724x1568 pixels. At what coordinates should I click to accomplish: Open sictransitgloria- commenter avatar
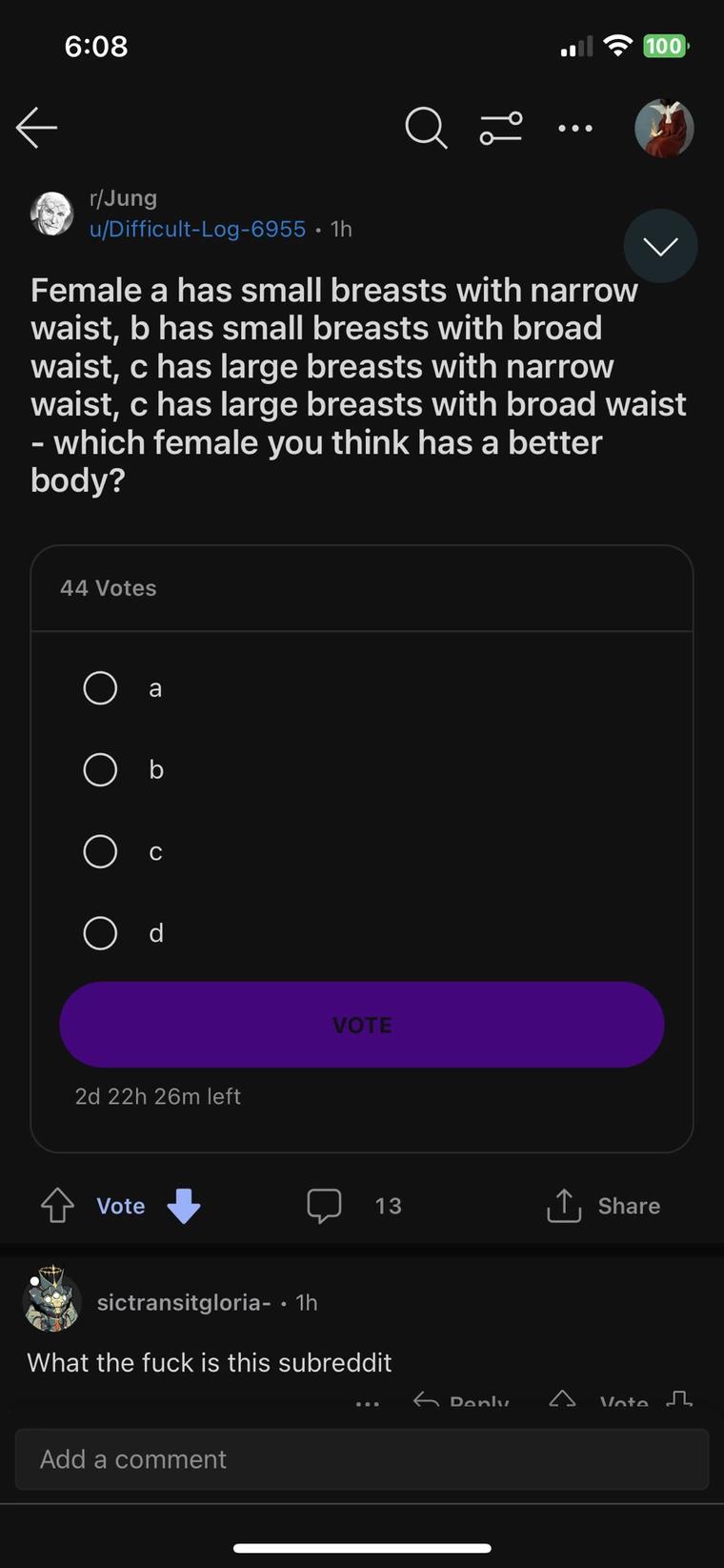(x=51, y=1299)
